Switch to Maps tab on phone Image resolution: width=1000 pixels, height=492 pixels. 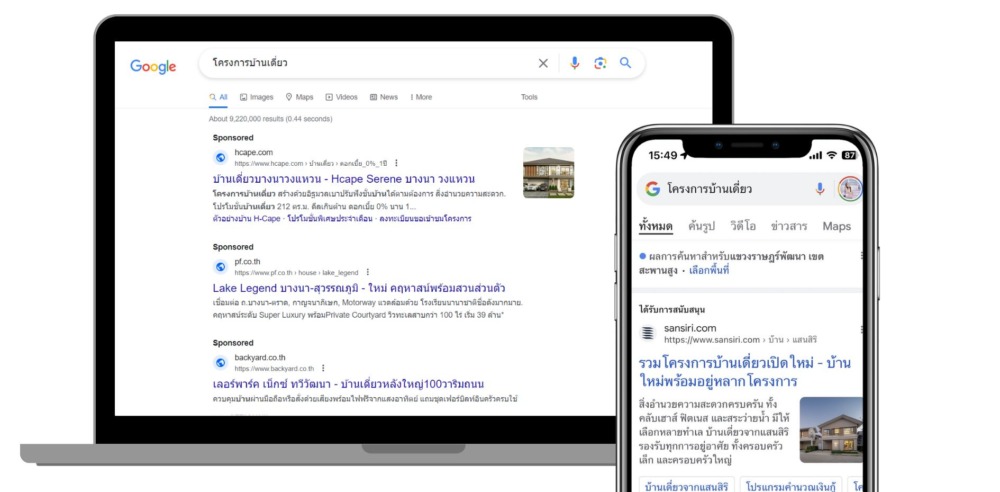tap(837, 226)
